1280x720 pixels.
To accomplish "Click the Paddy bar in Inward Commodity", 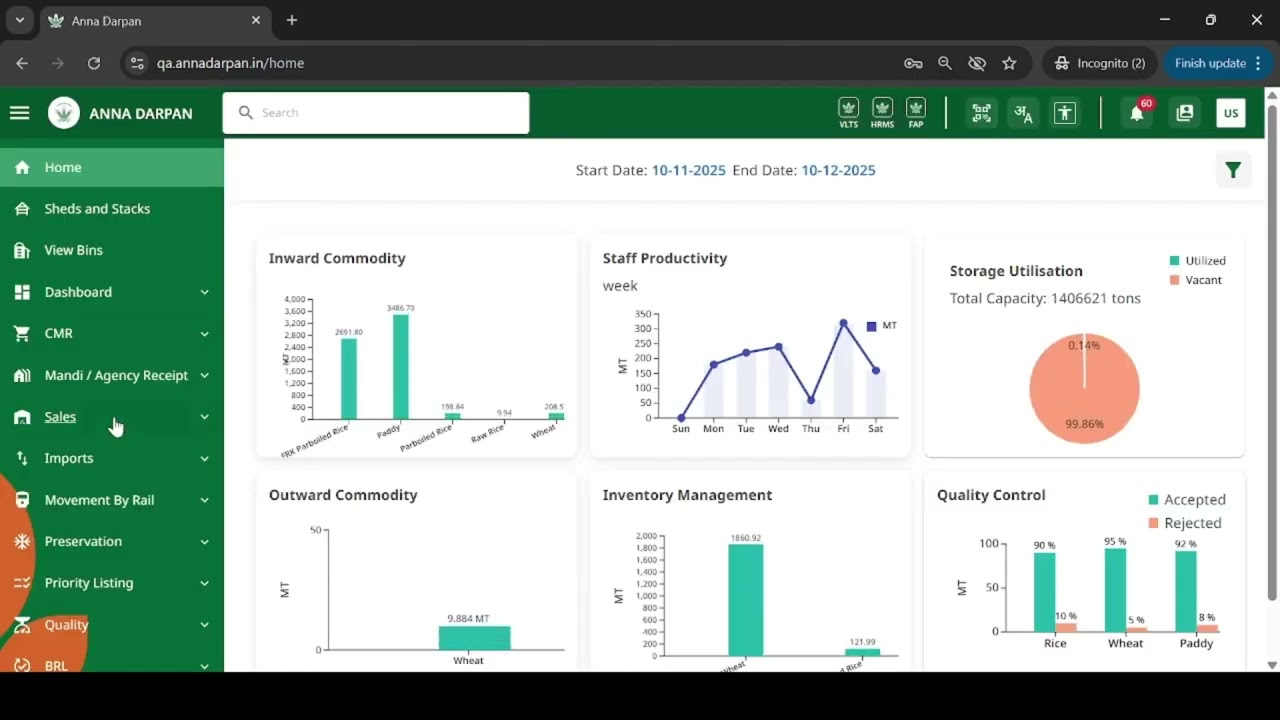I will pos(400,366).
